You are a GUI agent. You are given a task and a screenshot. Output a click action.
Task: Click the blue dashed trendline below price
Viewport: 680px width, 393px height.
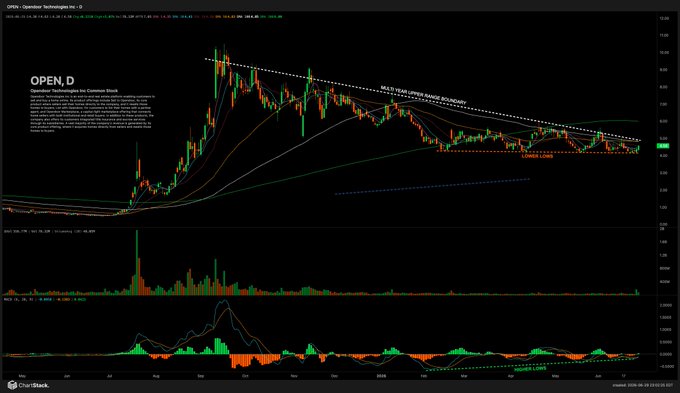tap(432, 187)
